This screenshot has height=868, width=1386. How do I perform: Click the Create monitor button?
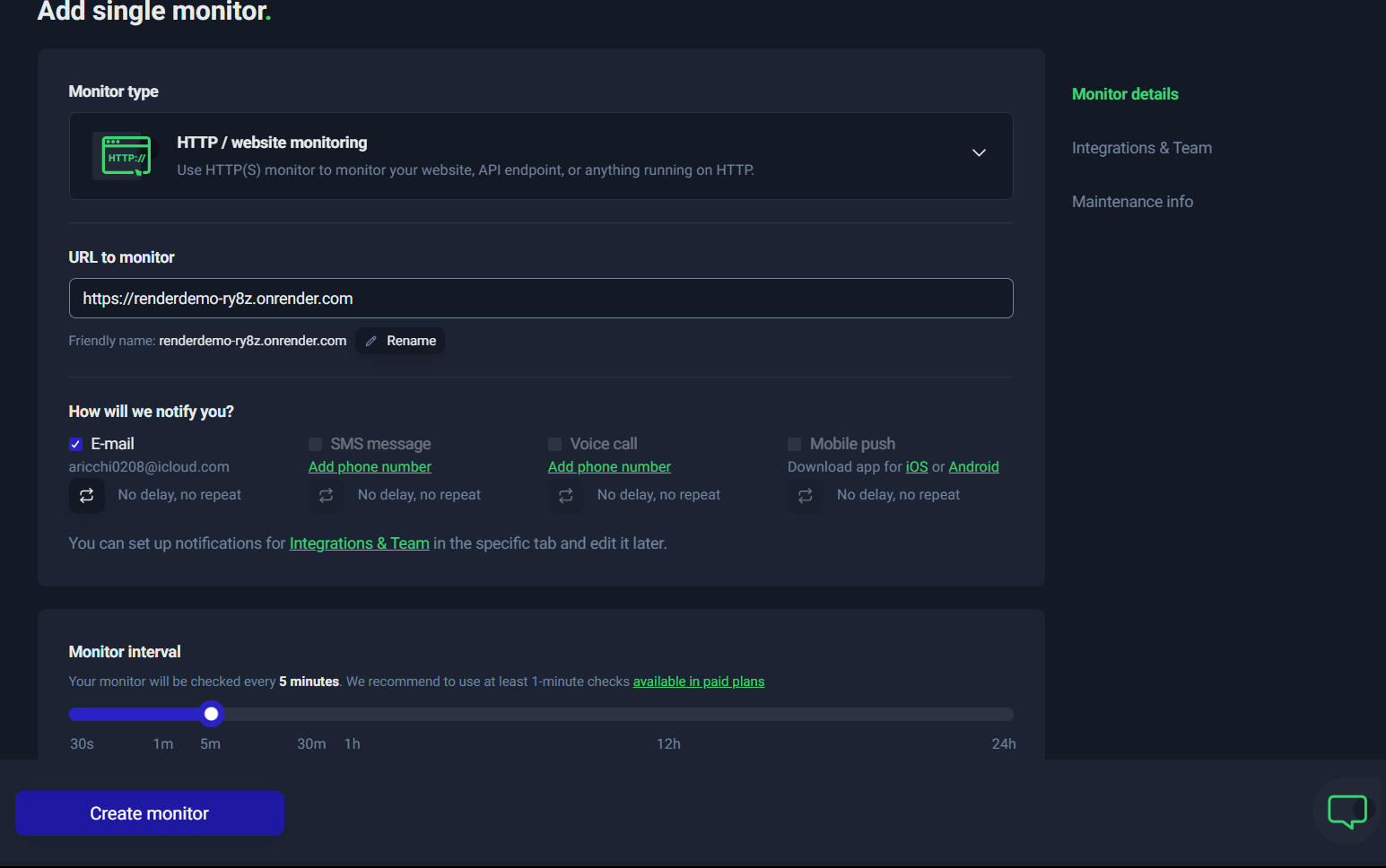[150, 813]
